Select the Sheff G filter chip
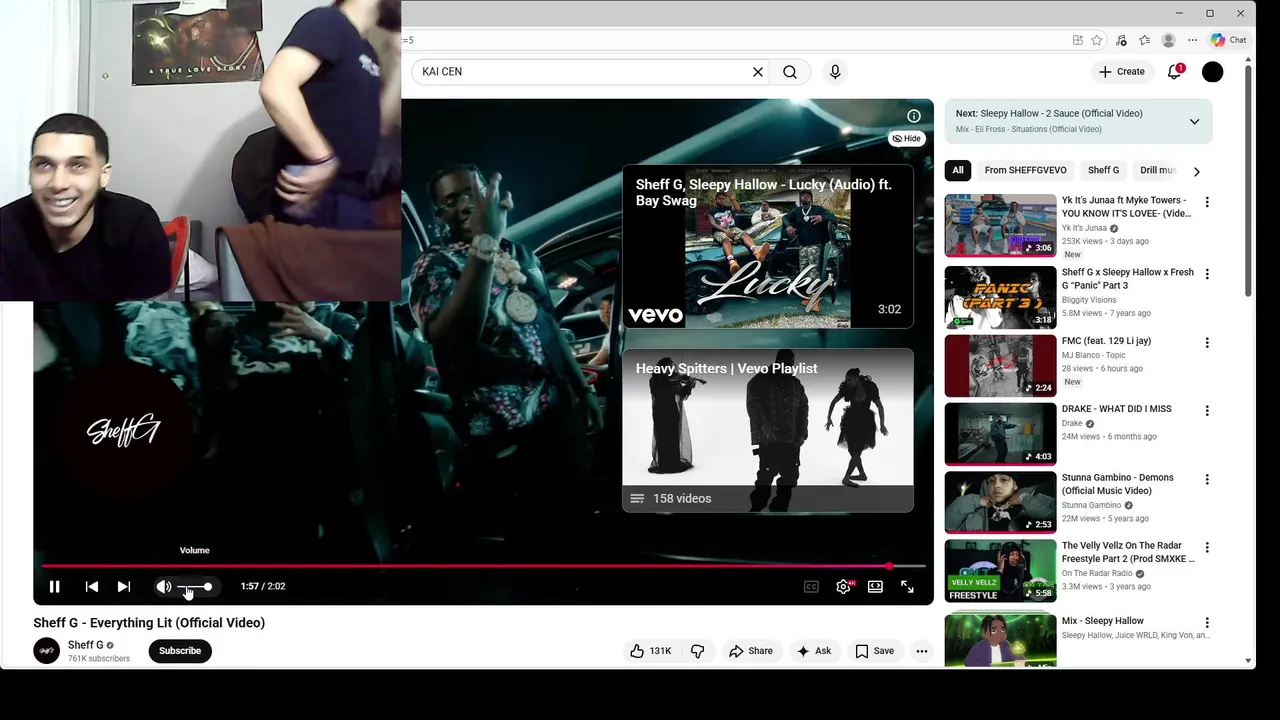The height and width of the screenshot is (720, 1280). 1103,170
